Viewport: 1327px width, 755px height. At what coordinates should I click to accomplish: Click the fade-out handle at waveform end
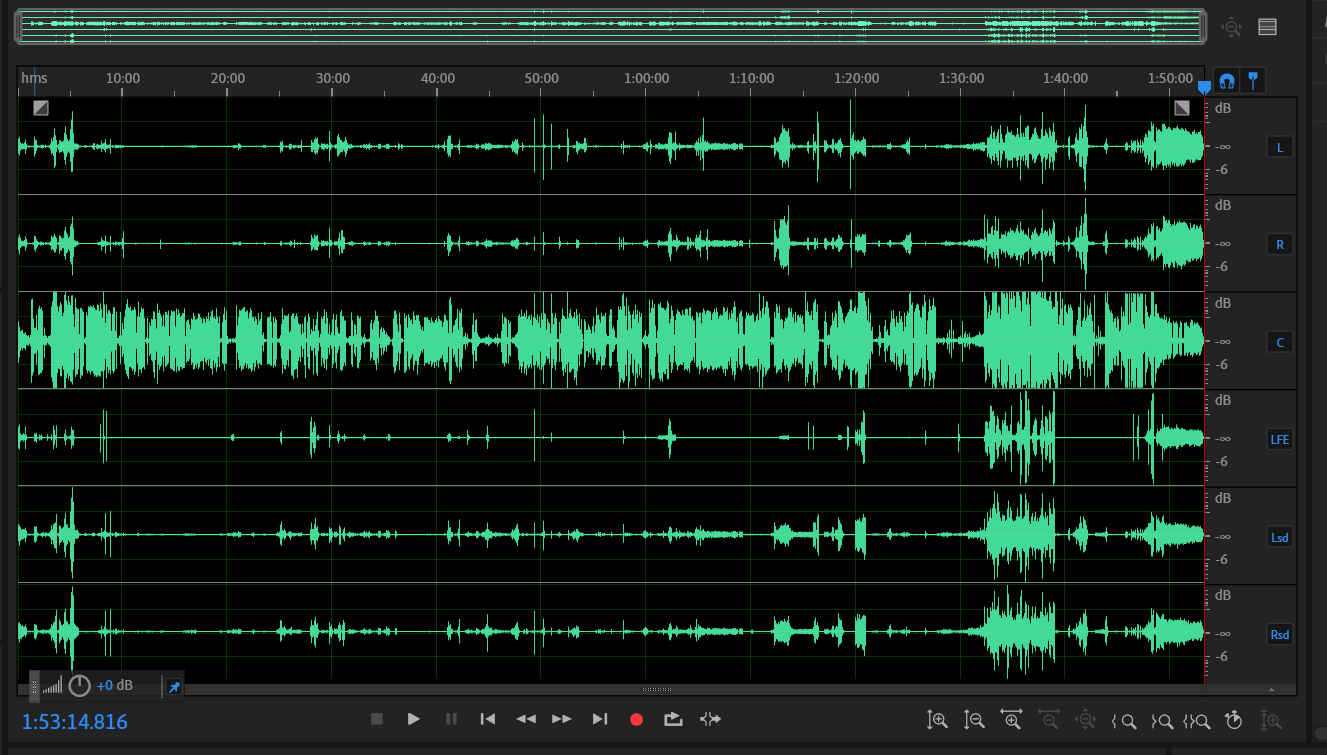point(1182,108)
